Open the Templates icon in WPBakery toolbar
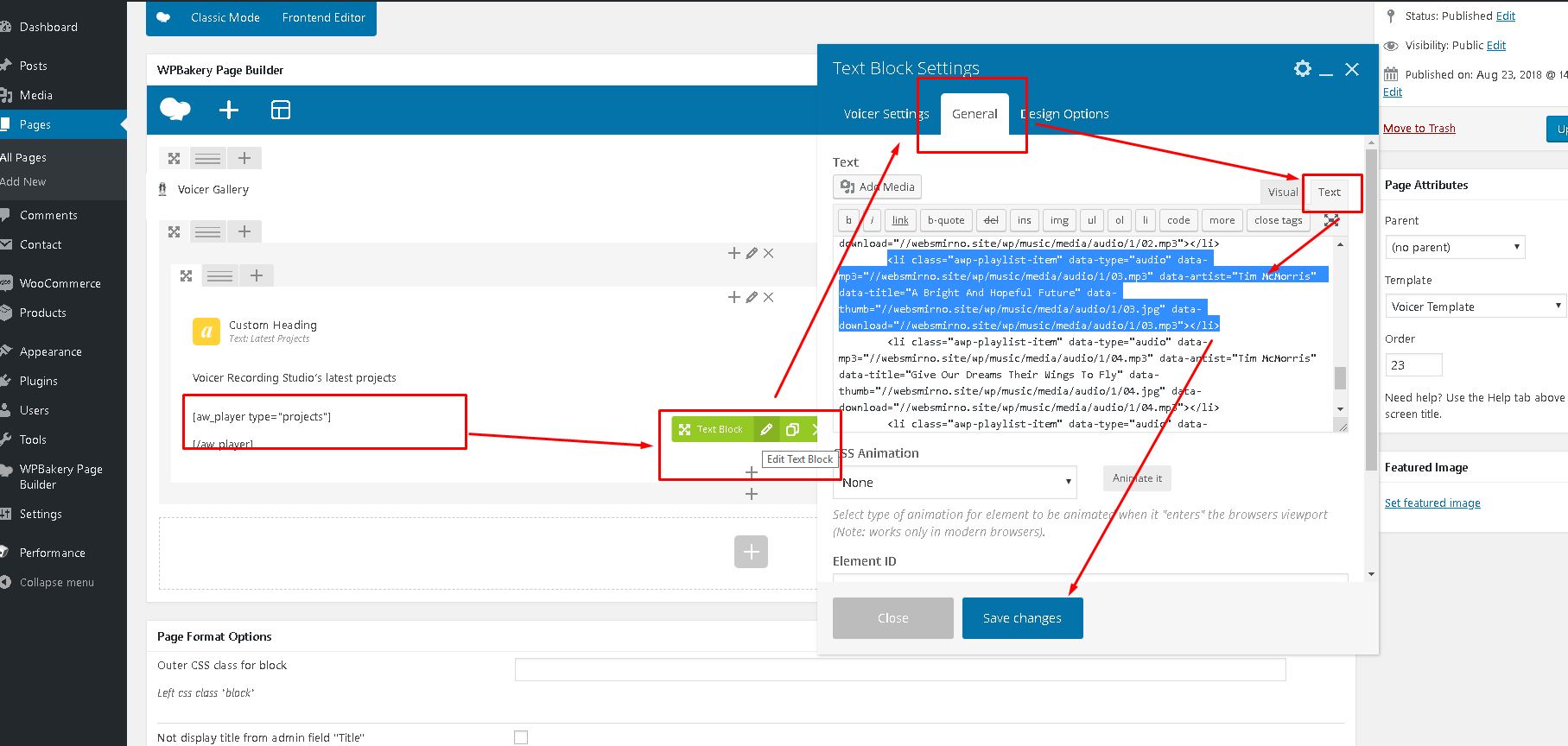1568x746 pixels. (281, 110)
